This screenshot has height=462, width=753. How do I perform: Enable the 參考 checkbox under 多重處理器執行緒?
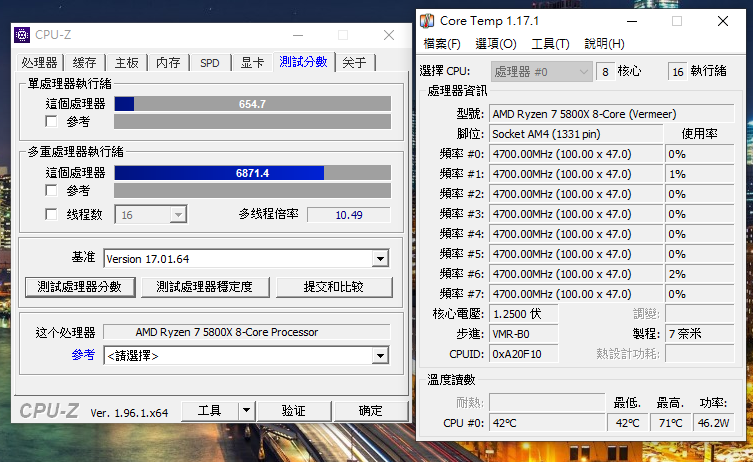pos(51,190)
